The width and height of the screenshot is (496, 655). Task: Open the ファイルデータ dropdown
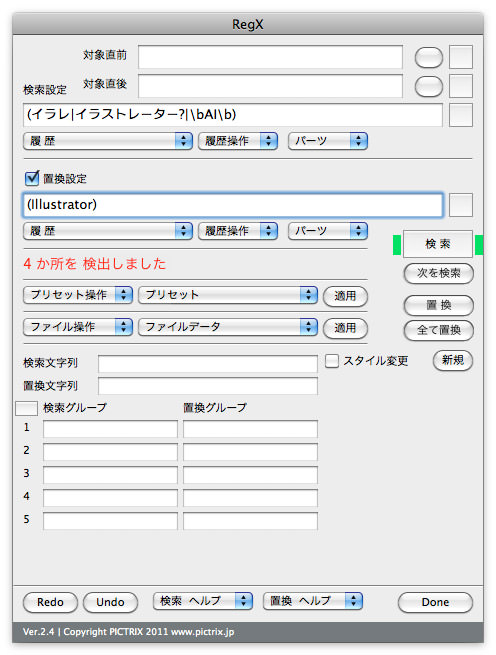[228, 327]
